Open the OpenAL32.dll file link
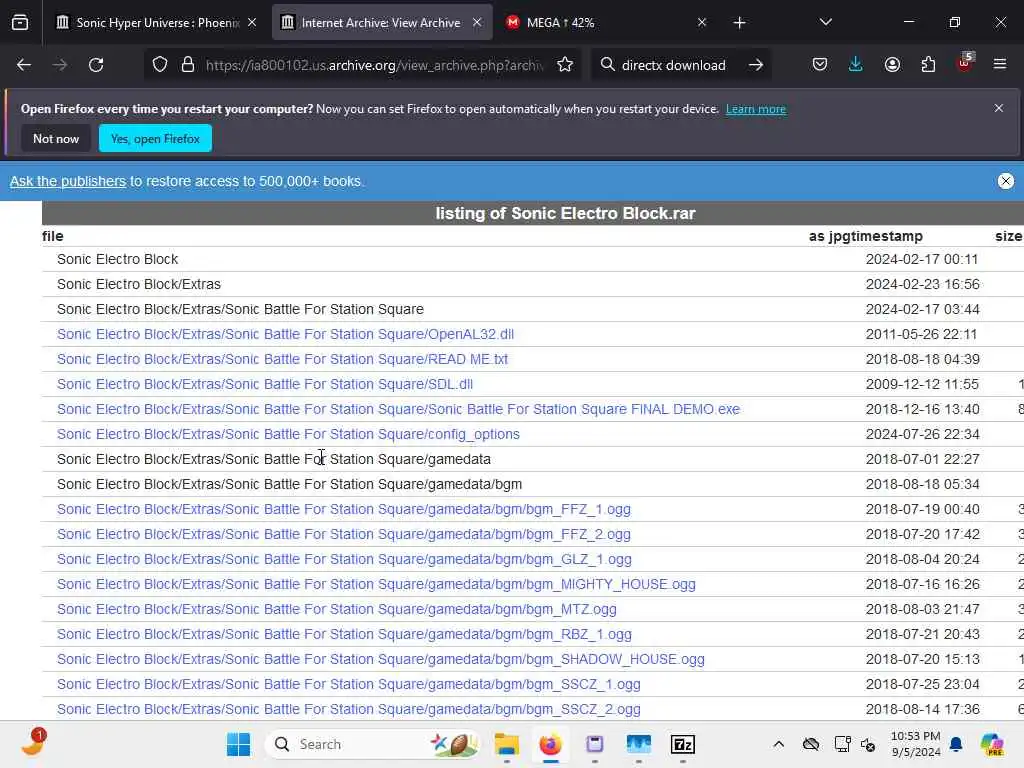Screen dimensions: 1024x768 click(285, 334)
